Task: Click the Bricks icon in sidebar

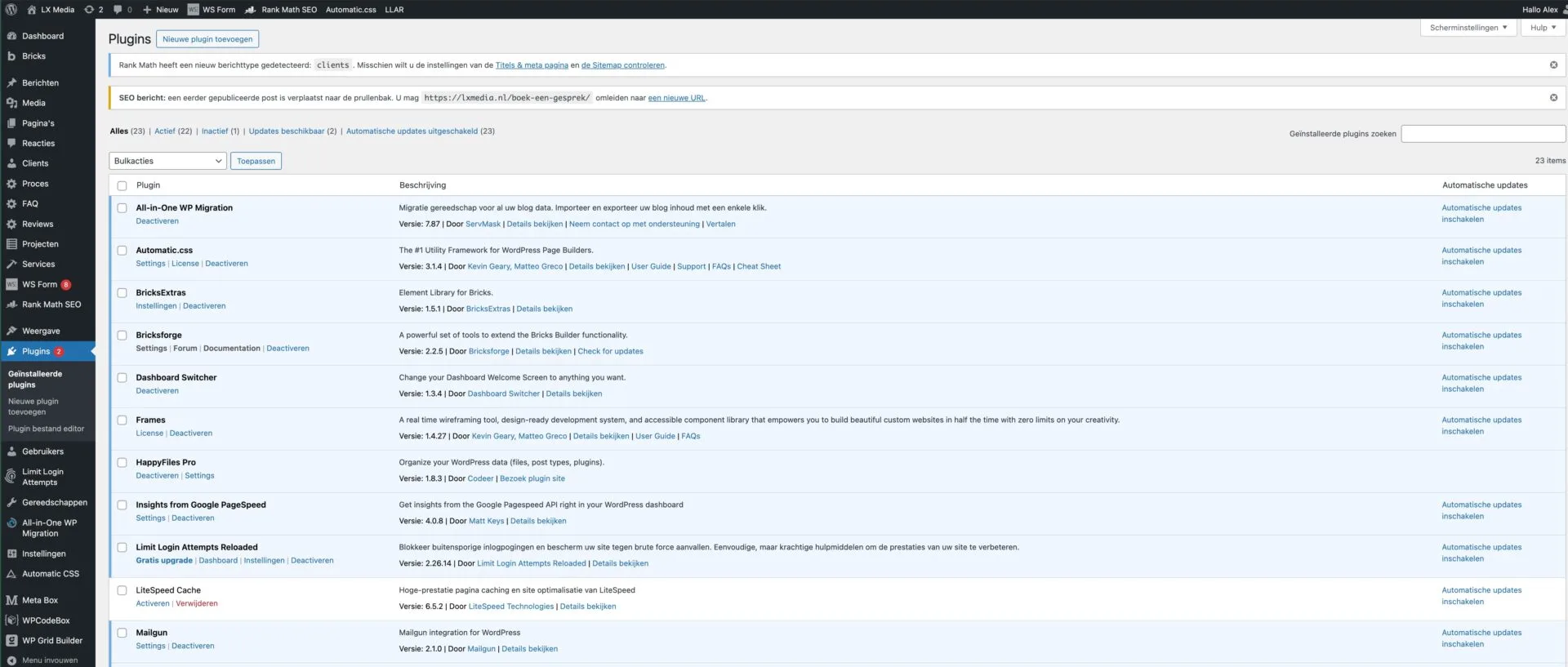Action: point(11,56)
